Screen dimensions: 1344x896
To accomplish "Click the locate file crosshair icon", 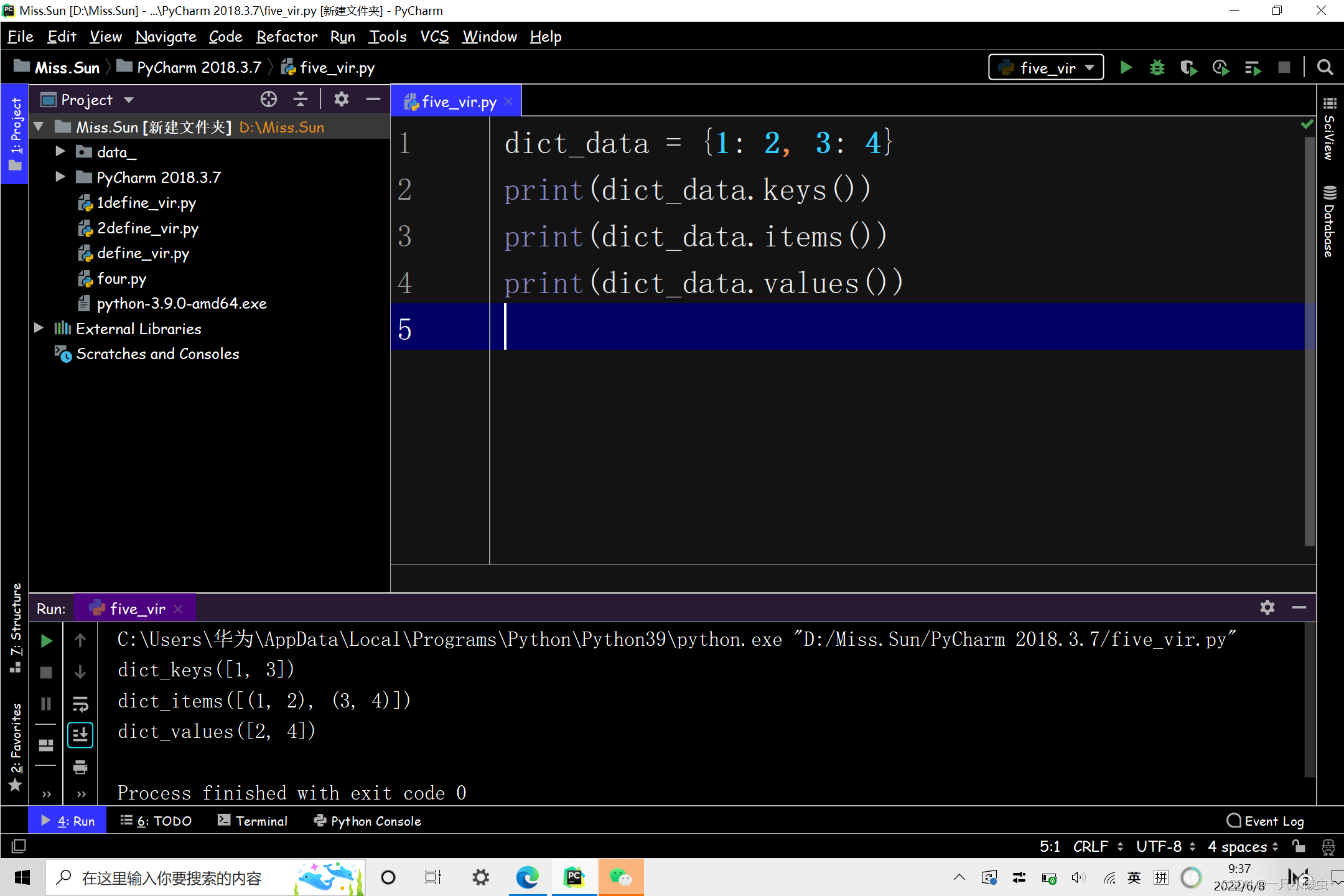I will click(x=268, y=100).
